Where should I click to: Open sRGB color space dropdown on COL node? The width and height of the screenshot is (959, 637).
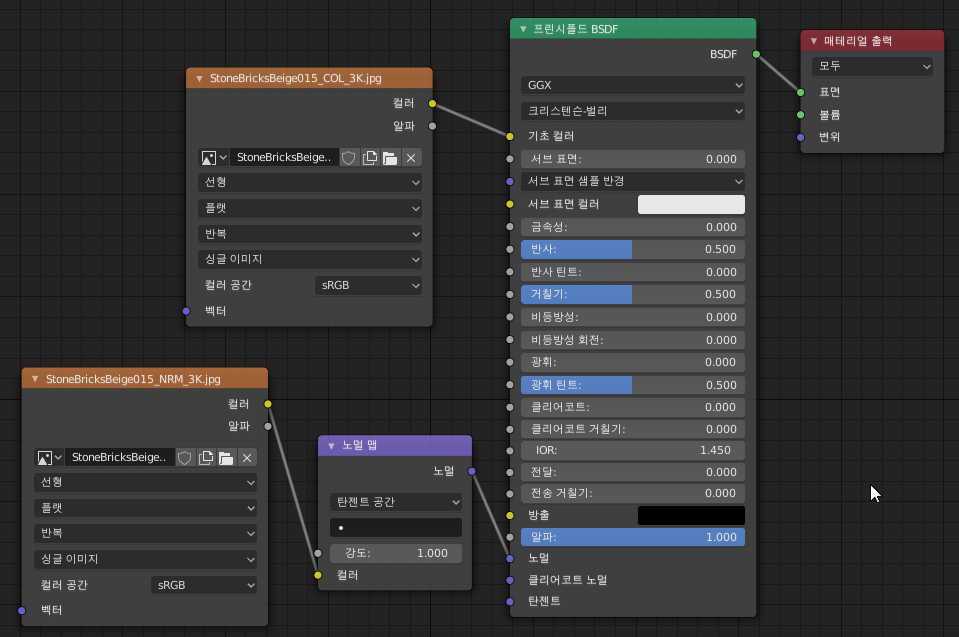point(369,285)
